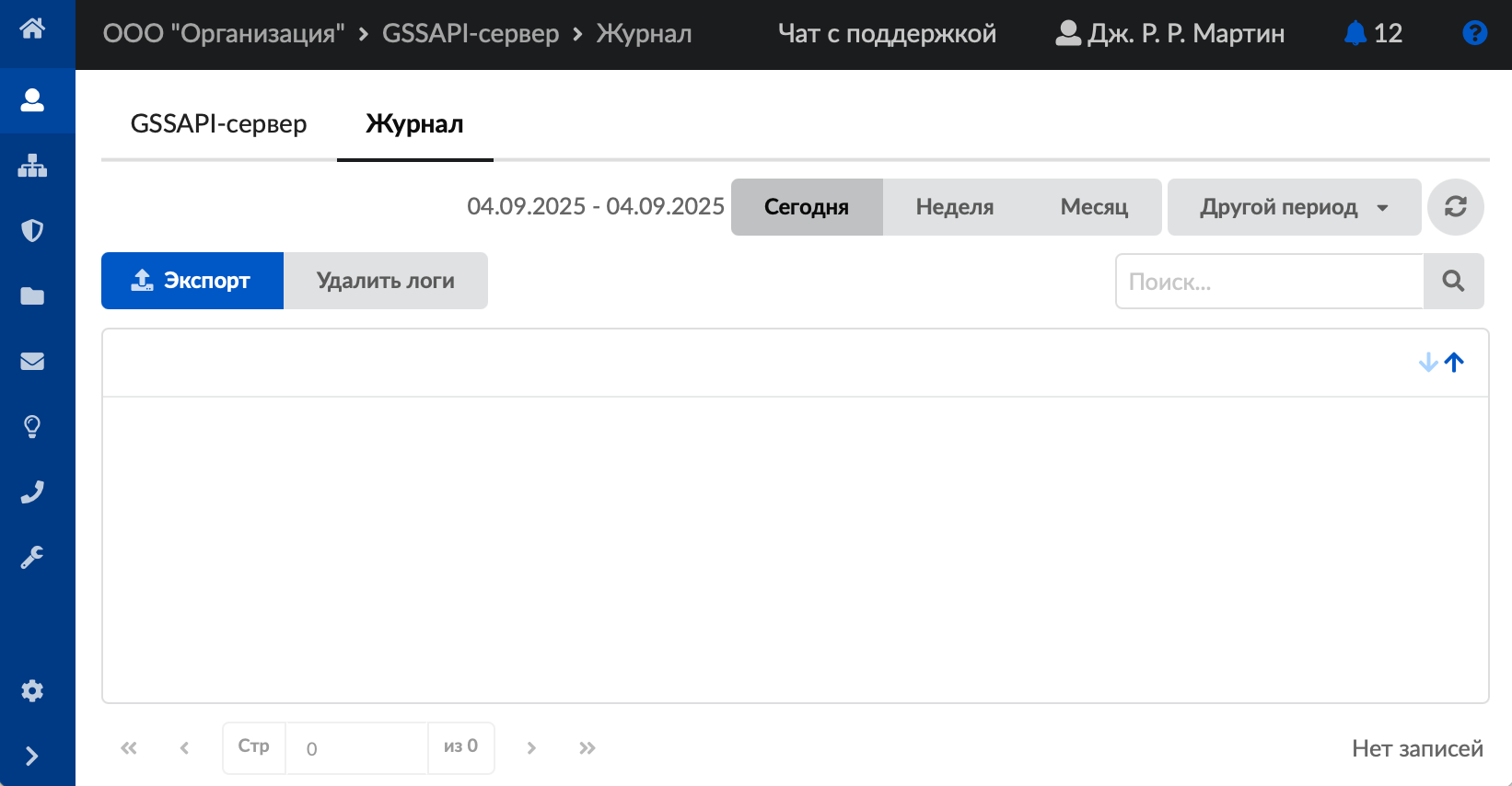Viewport: 1512px width, 786px height.
Task: Open the Другой период dropdown
Action: click(1294, 207)
